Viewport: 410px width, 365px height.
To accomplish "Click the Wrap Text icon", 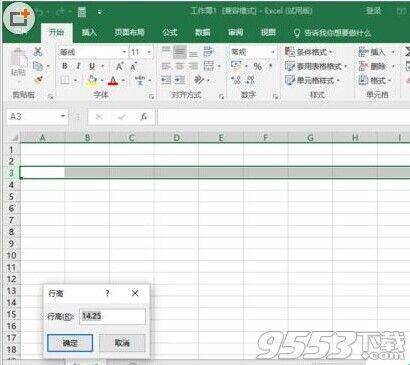I will [x=208, y=52].
